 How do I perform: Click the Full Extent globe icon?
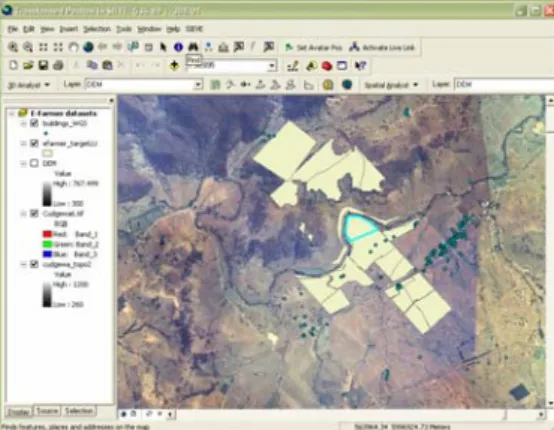coord(88,47)
